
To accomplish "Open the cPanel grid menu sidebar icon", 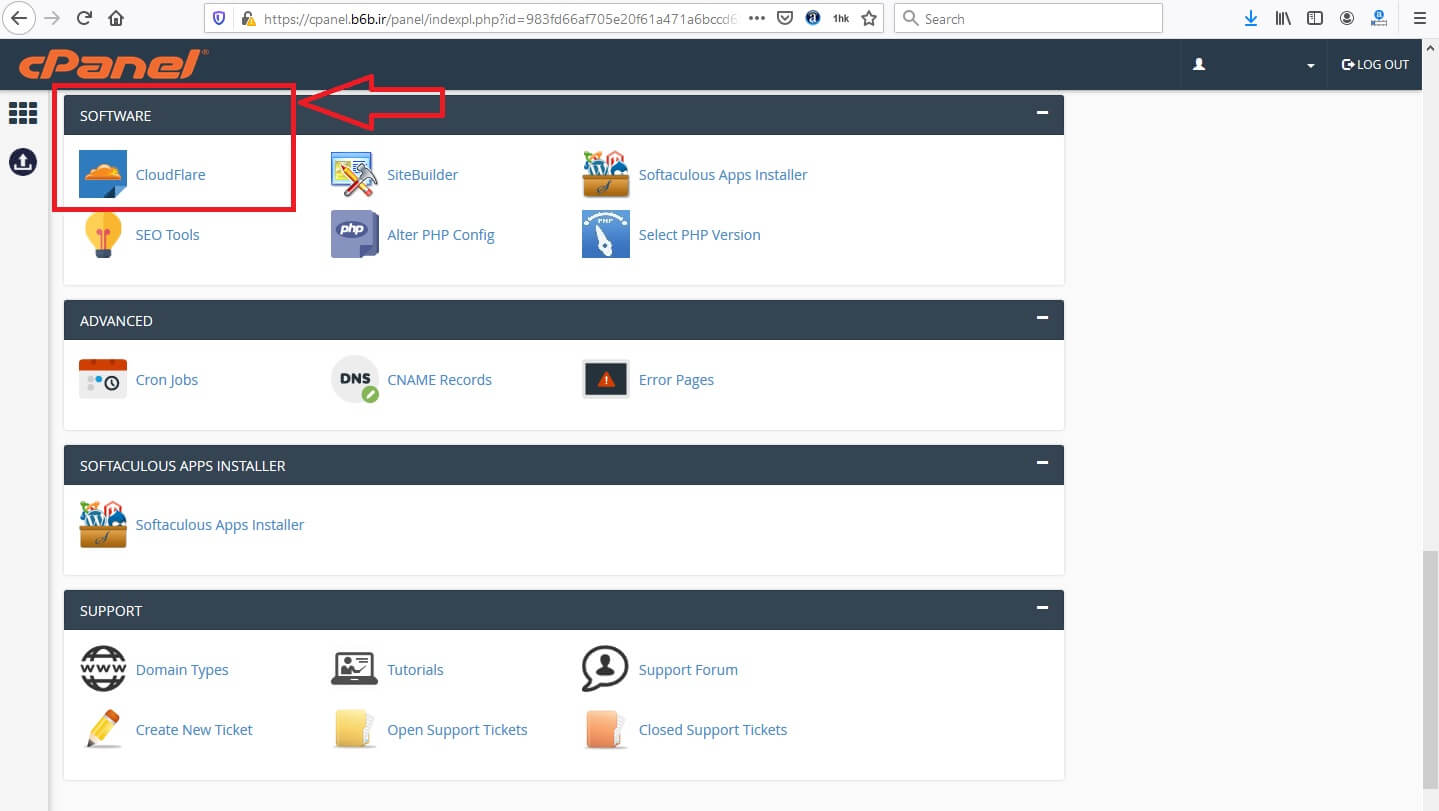I will pyautogui.click(x=23, y=113).
